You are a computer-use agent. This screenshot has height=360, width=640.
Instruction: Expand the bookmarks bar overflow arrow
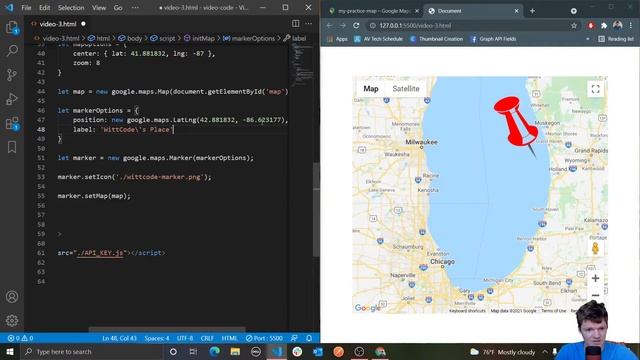click(x=588, y=39)
